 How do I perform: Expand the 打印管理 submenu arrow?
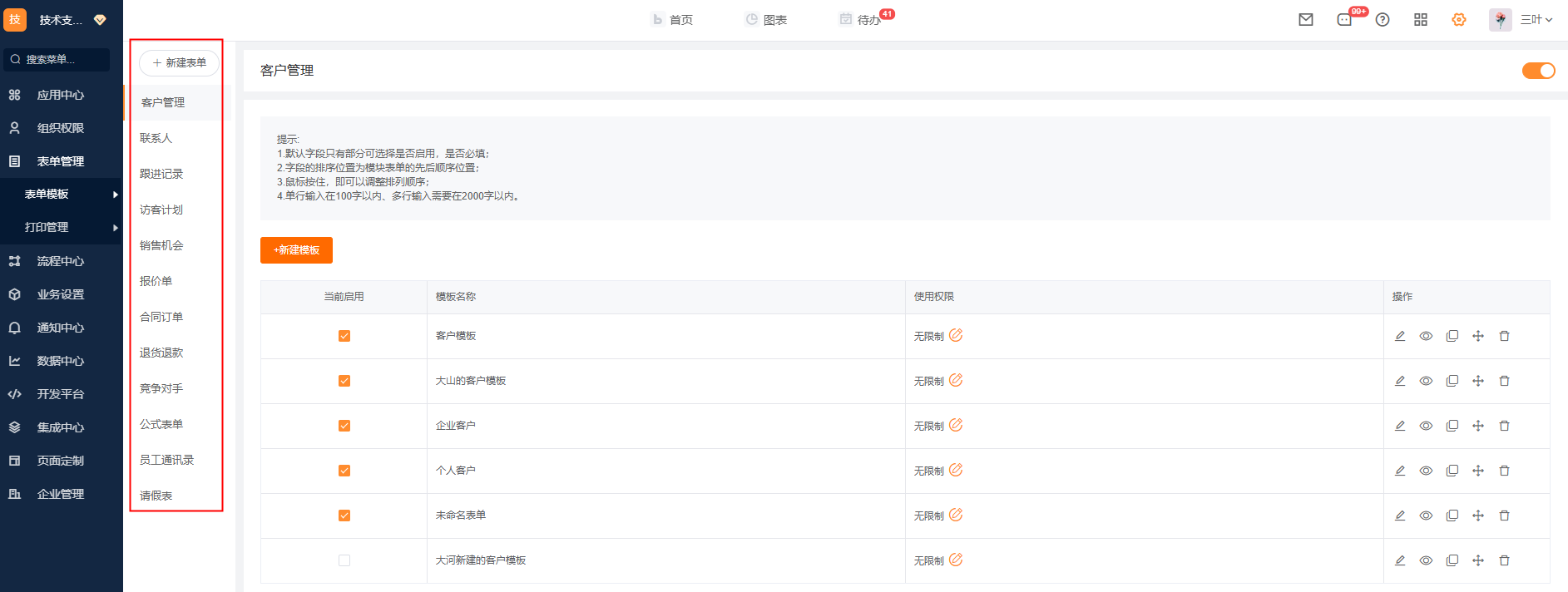pyautogui.click(x=116, y=228)
